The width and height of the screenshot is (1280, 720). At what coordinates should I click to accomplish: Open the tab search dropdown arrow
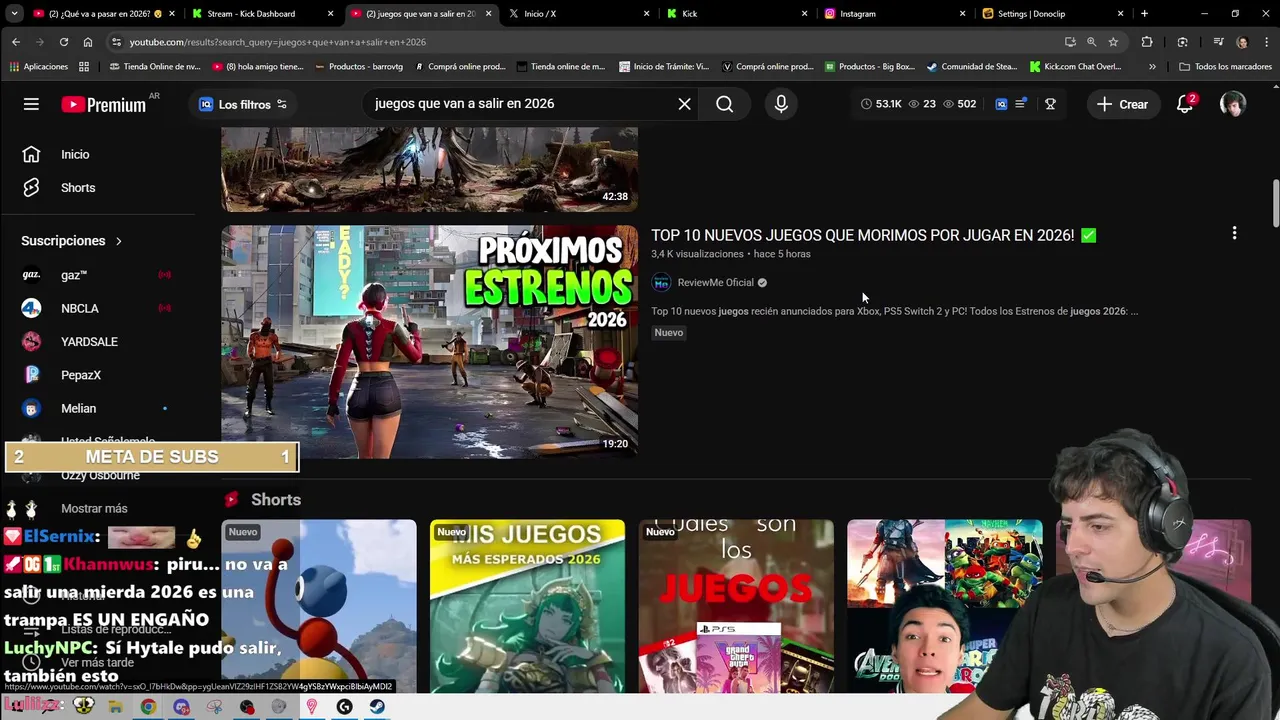coord(14,14)
